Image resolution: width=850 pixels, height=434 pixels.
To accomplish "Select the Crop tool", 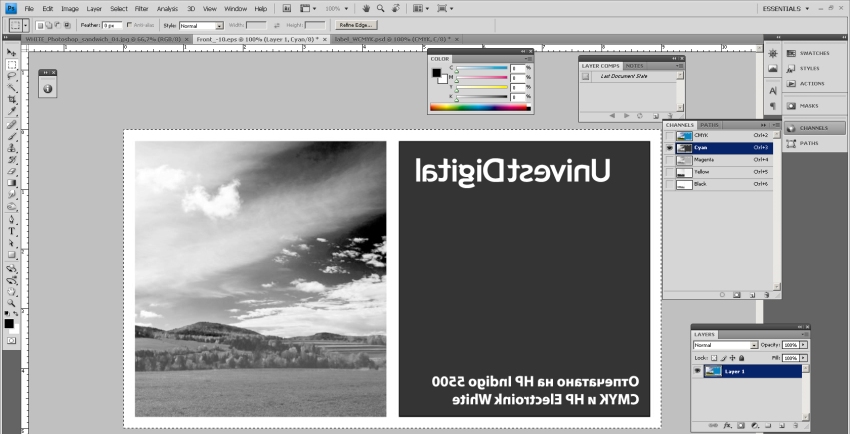I will [11, 100].
